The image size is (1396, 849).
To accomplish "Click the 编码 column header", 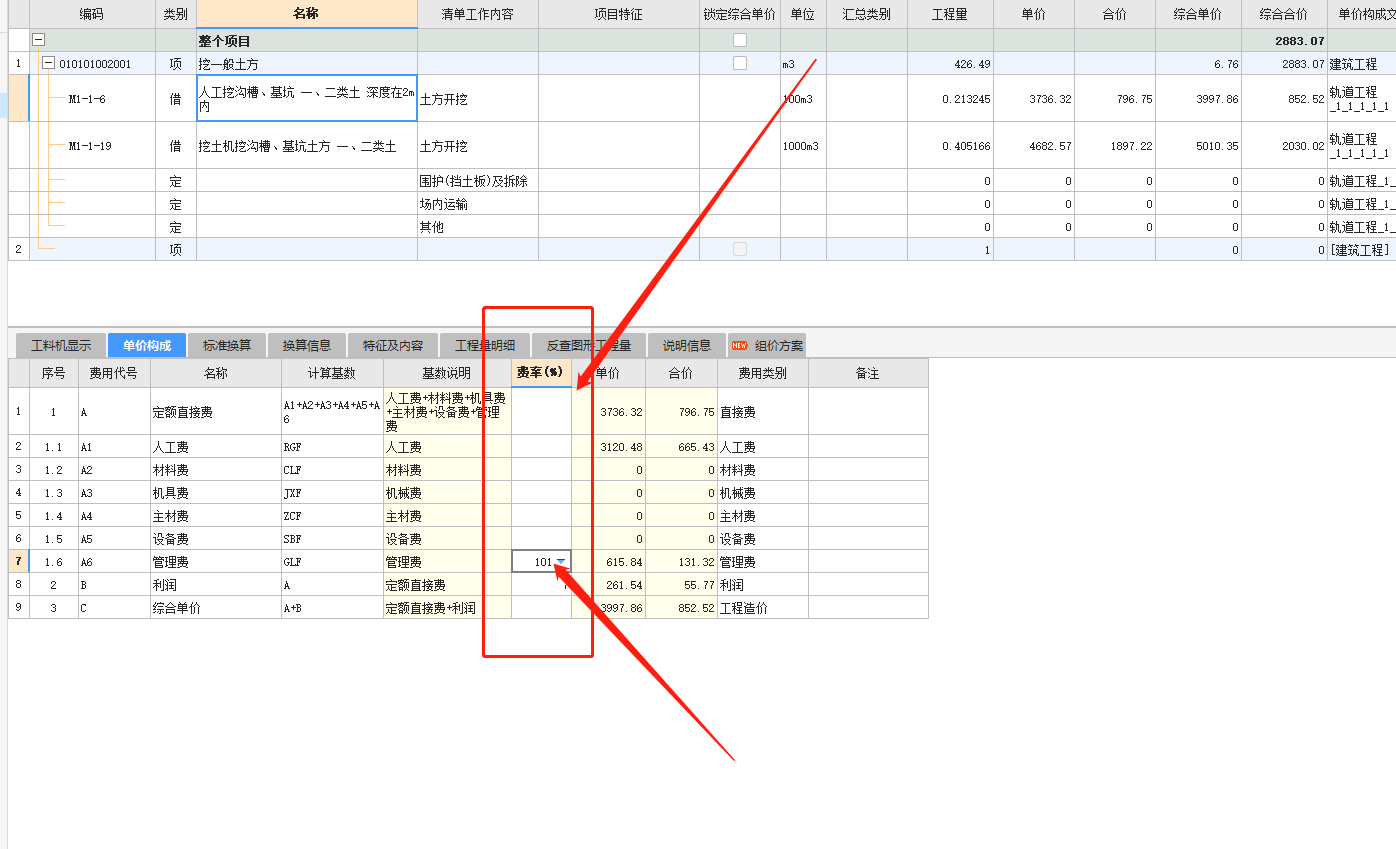I will (x=92, y=14).
